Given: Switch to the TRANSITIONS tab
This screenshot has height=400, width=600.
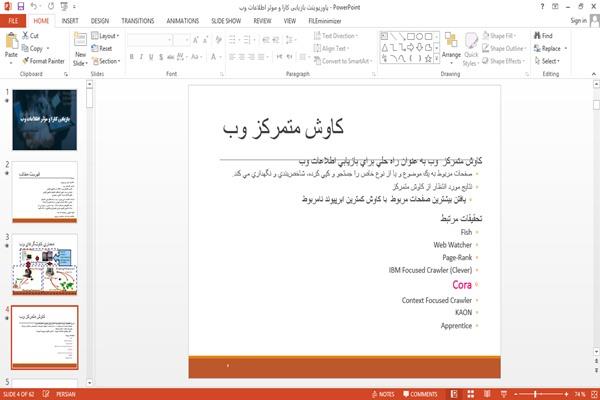Looking at the screenshot, I should pyautogui.click(x=138, y=21).
